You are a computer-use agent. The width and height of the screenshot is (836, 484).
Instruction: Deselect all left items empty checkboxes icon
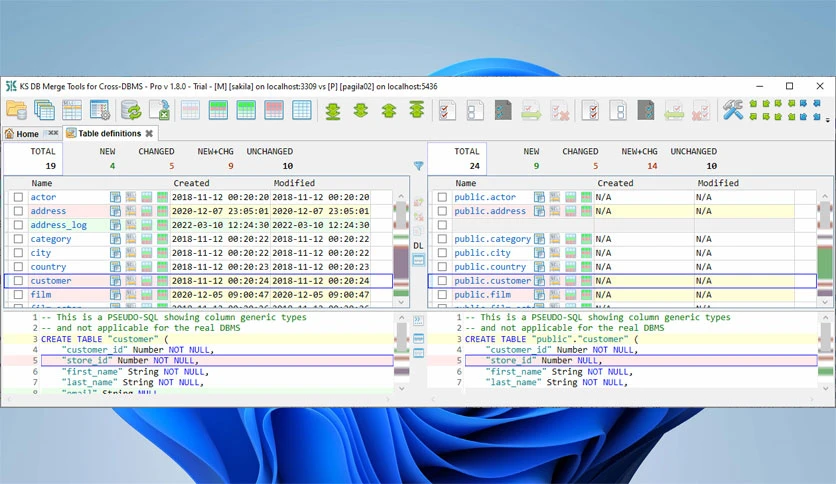pyautogui.click(x=475, y=110)
